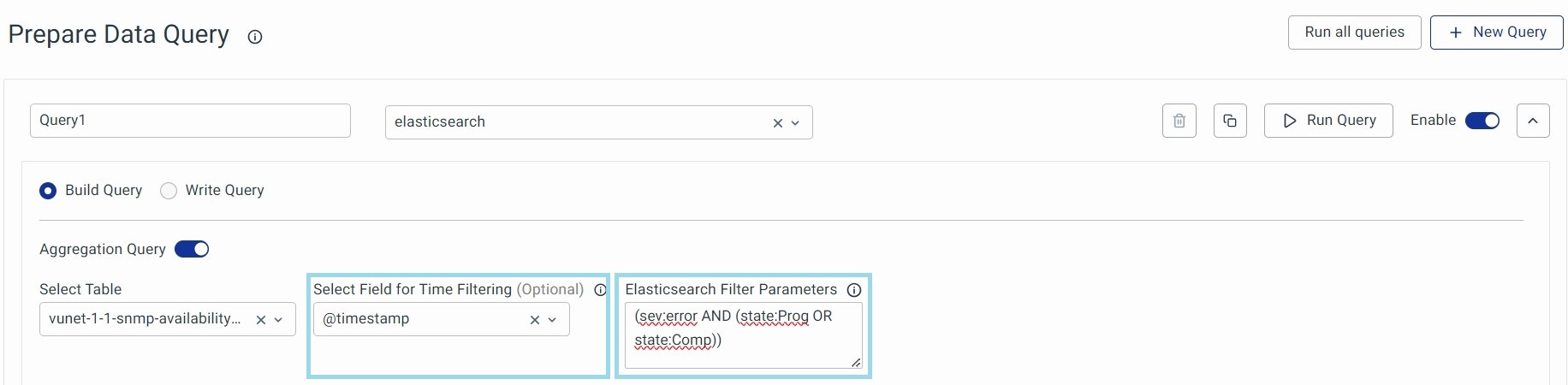Collapse the Query1 panel with chevron

pyautogui.click(x=1532, y=121)
